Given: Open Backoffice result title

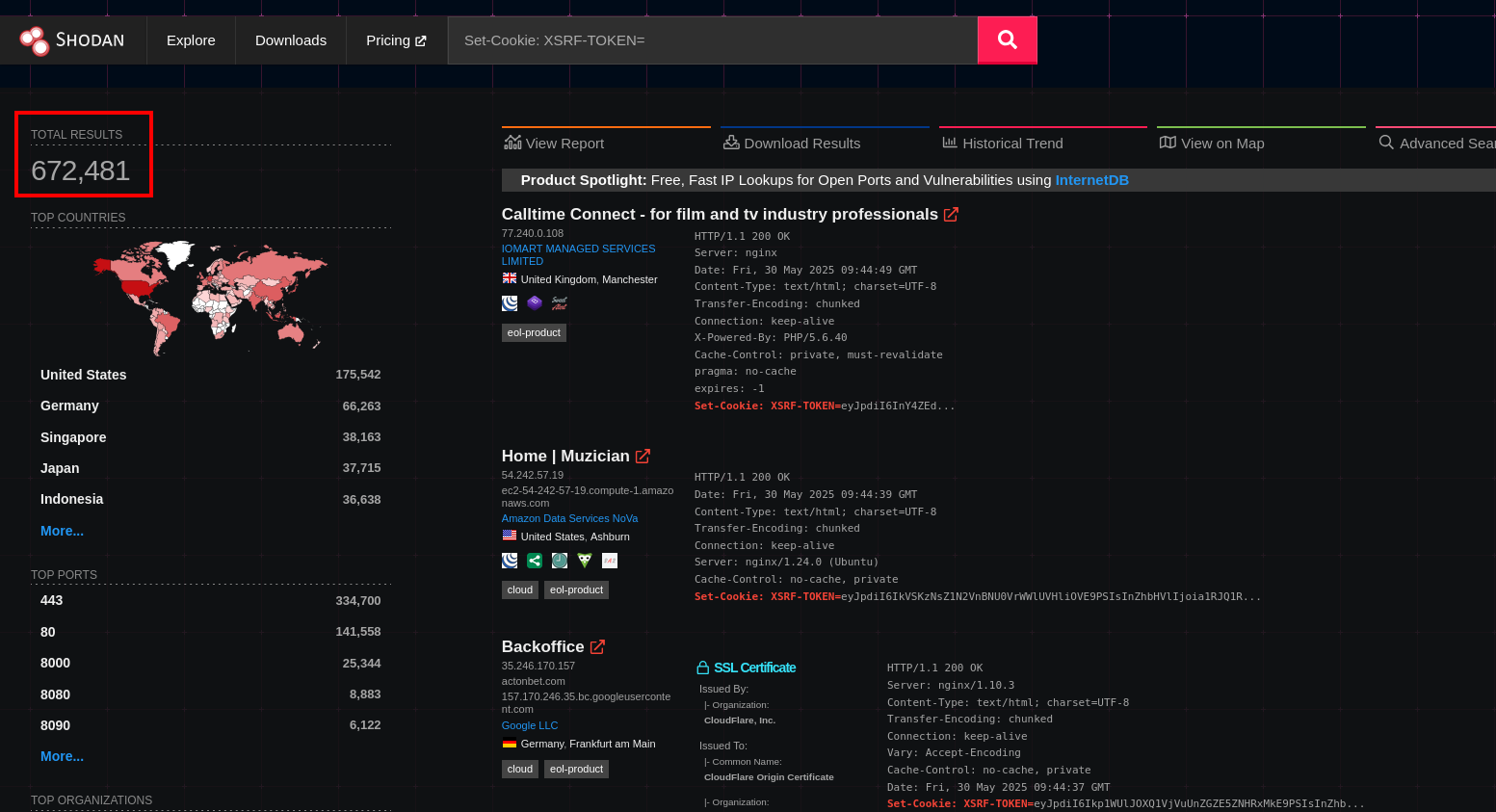Looking at the screenshot, I should [x=542, y=646].
